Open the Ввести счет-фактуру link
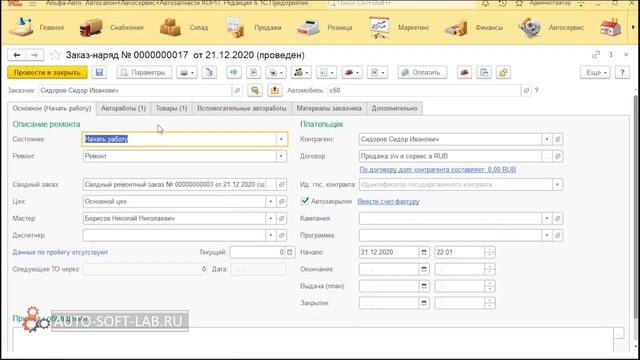This screenshot has height=360, width=640. 388,201
